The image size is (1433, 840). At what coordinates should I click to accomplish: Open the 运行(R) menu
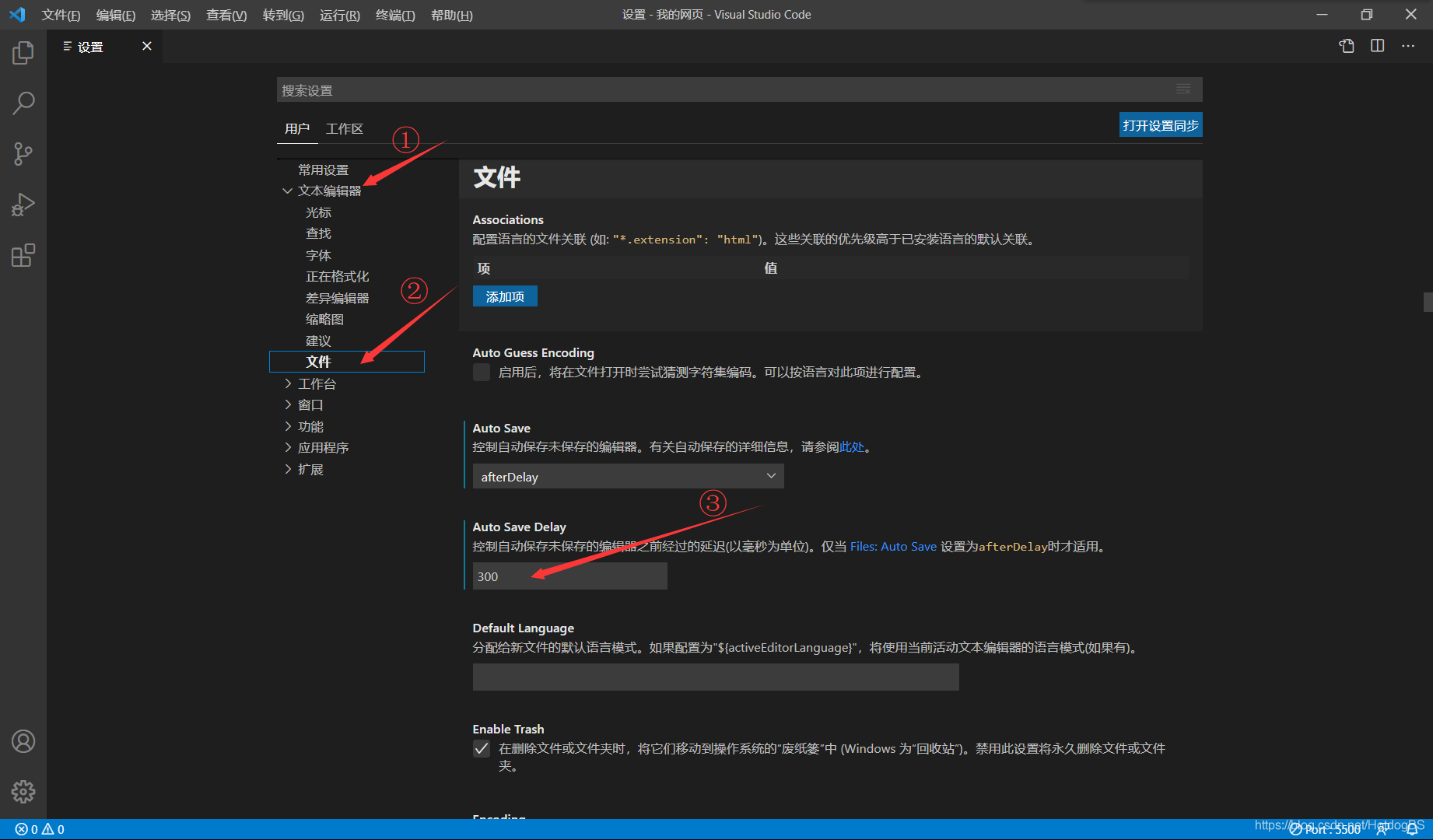[340, 15]
